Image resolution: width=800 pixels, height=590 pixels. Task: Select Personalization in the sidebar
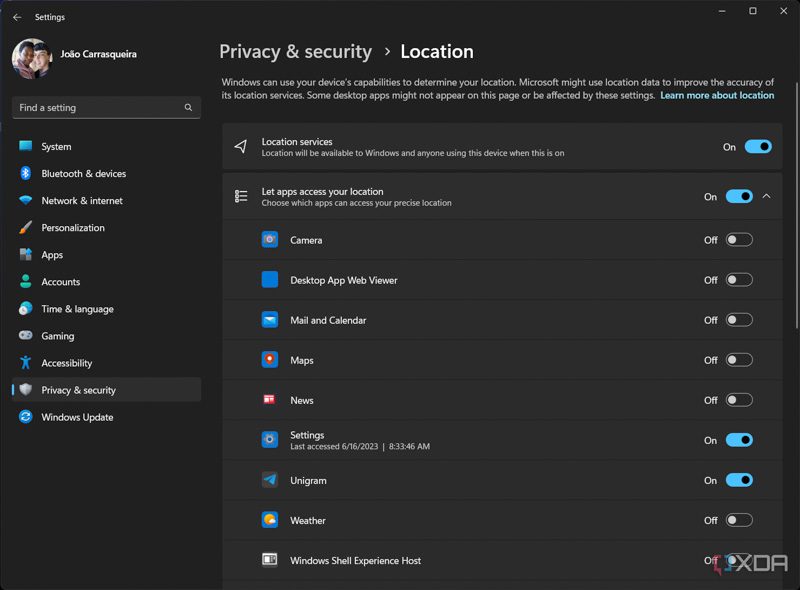[x=106, y=228]
